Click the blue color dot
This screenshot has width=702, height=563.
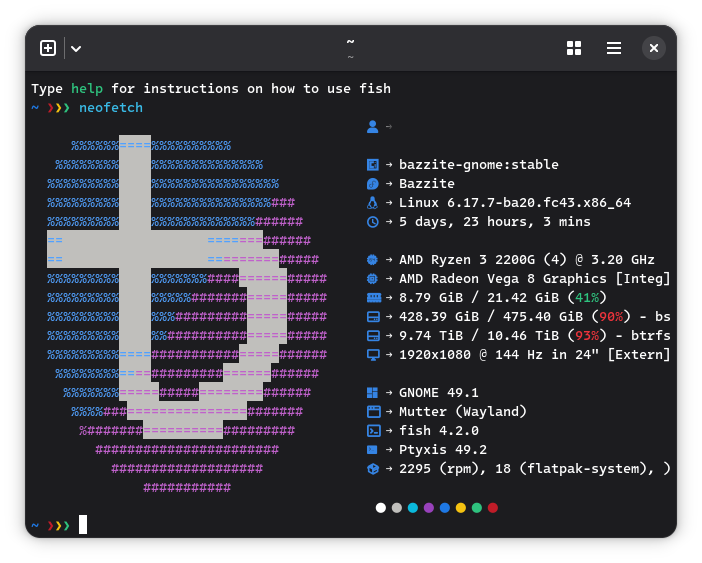point(445,508)
